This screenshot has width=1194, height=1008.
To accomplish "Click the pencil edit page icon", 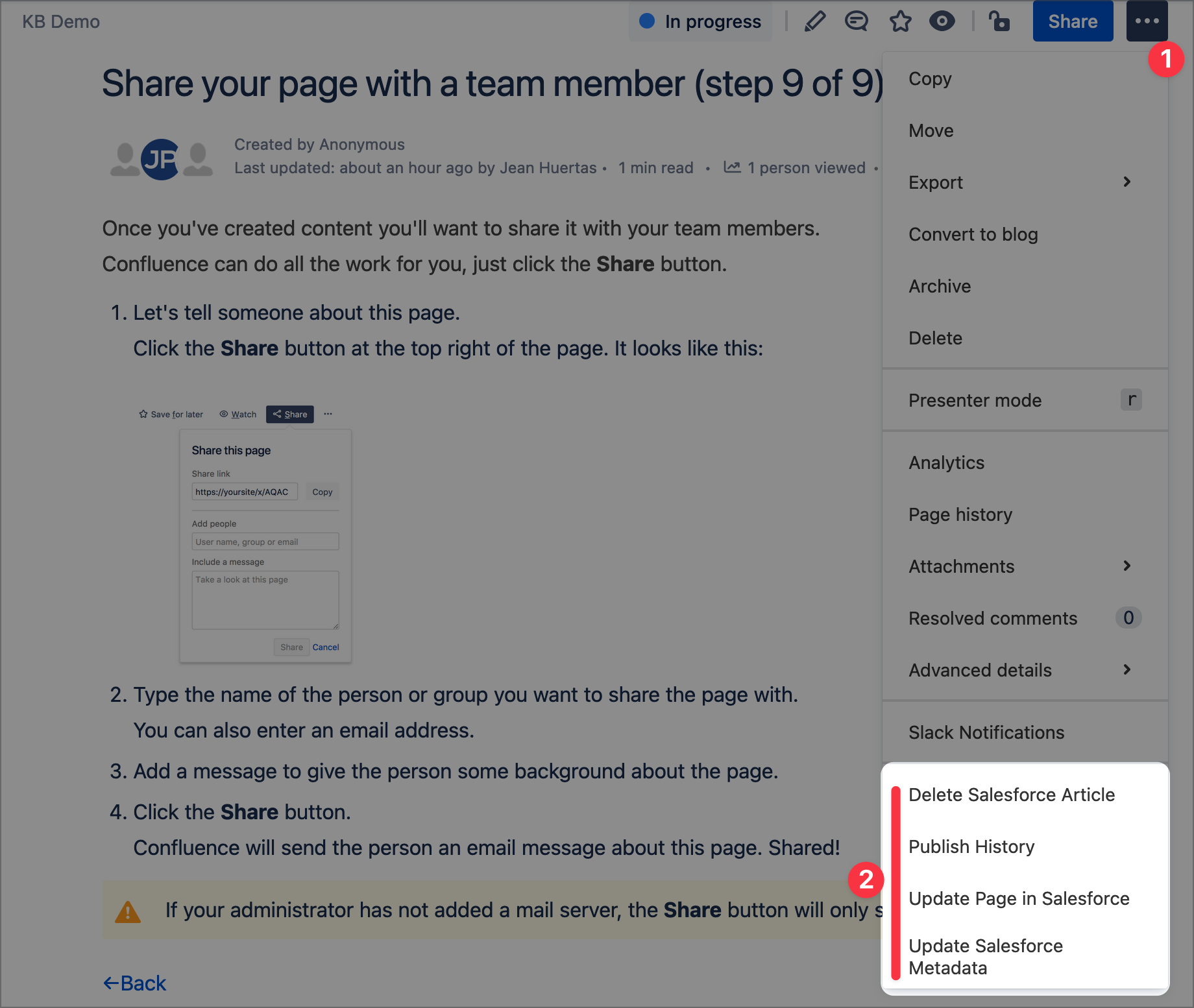I will point(814,21).
